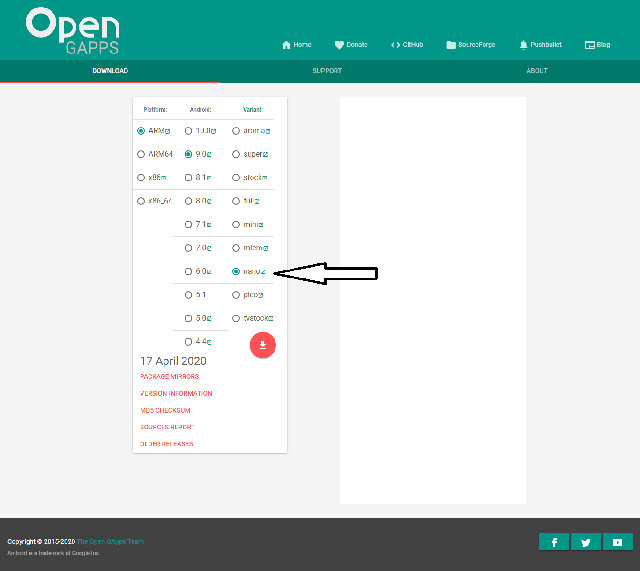Choose the x86 platform radio button
This screenshot has height=571, width=640.
(141, 178)
